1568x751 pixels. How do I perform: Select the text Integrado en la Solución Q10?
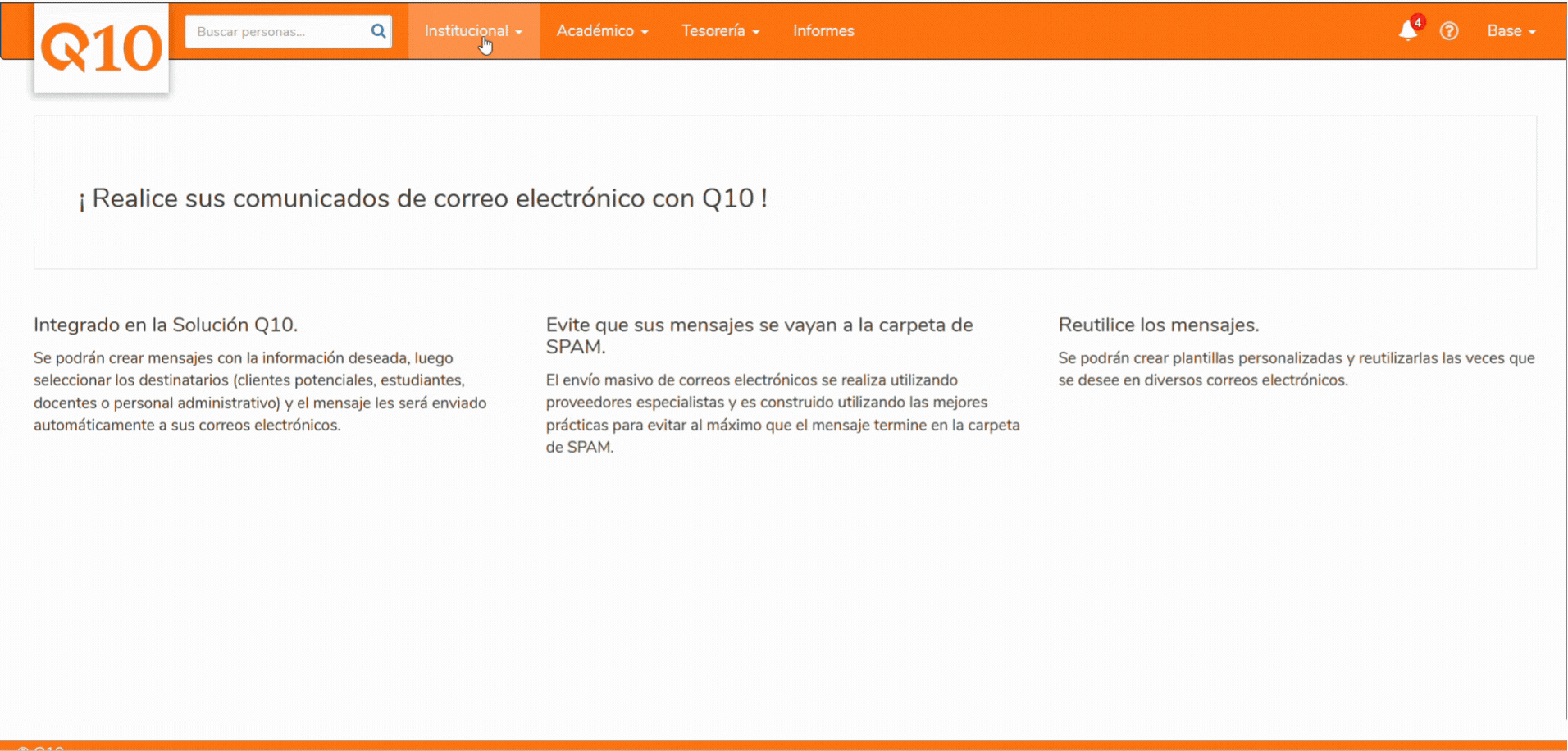click(166, 325)
